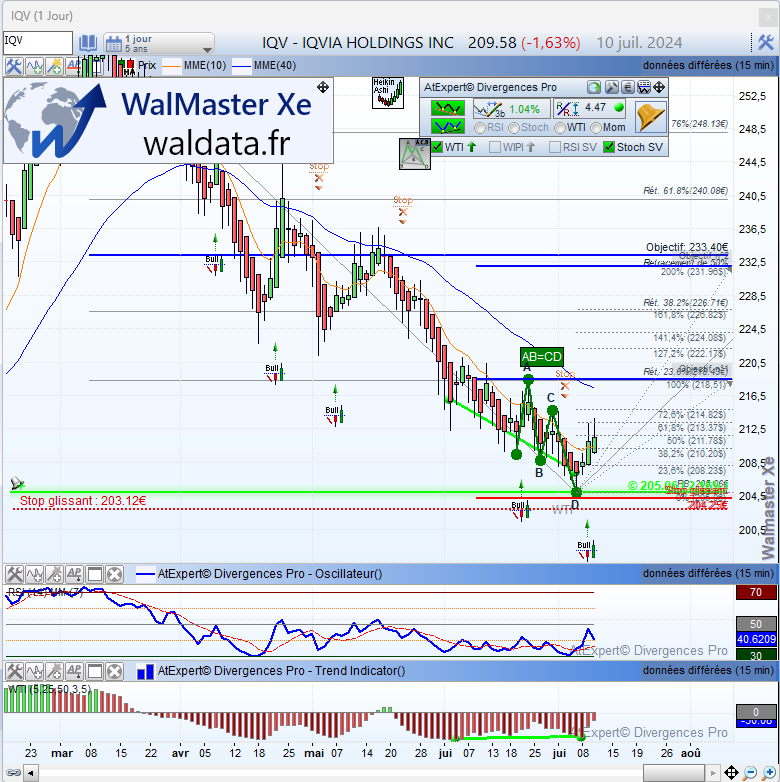This screenshot has height=782, width=780.
Task: Add an indicator to the price panel
Action: click(x=34, y=66)
